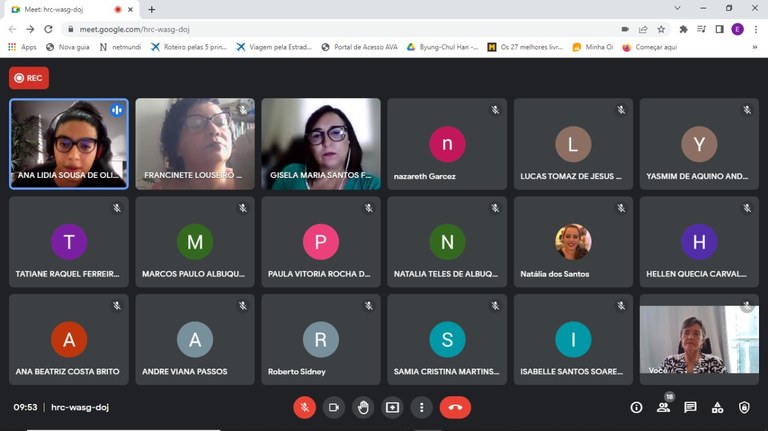Toggle the camera on or off
768x431 pixels.
[x=334, y=407]
